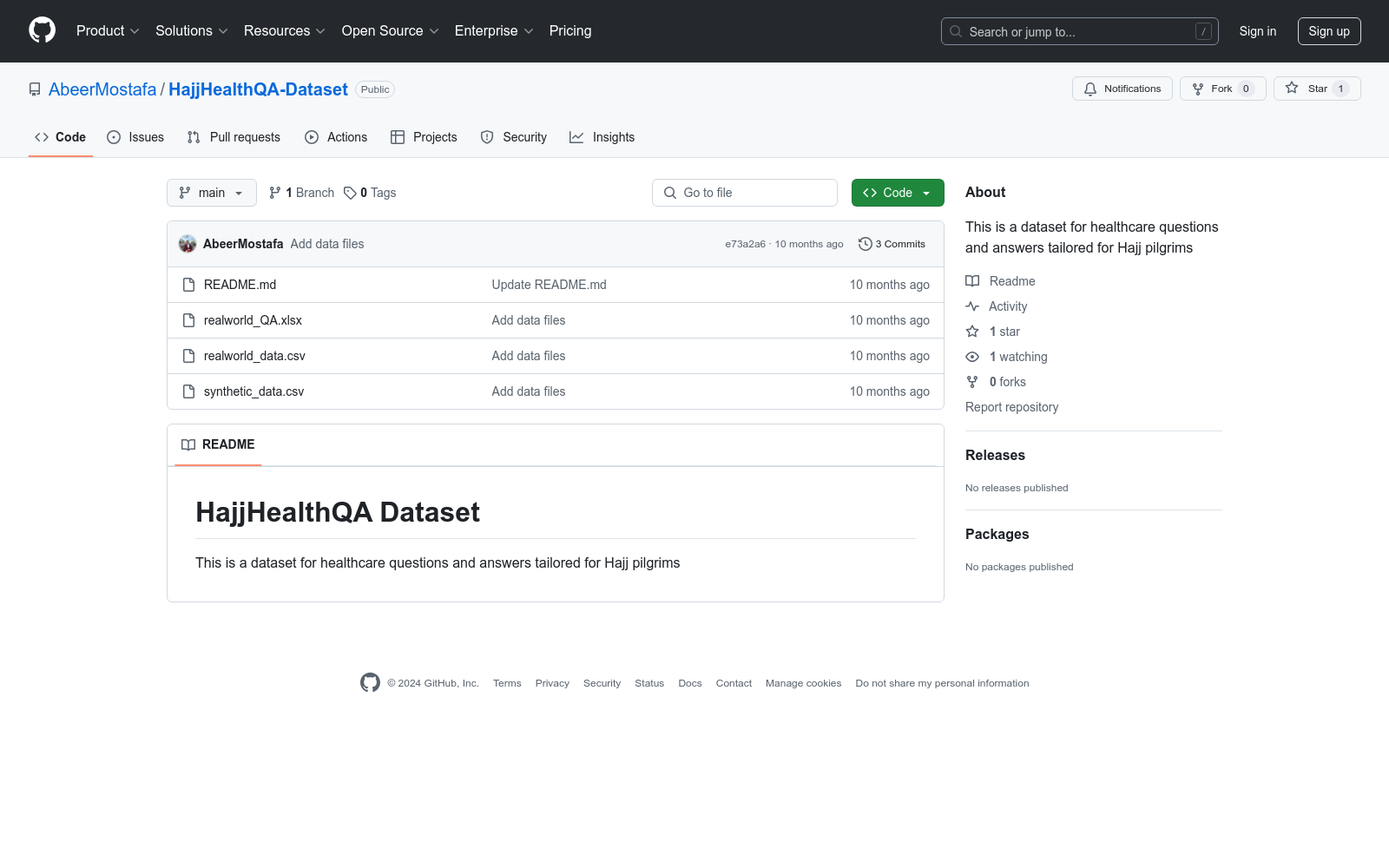
Task: Open the Privacy footer link
Action: point(552,683)
